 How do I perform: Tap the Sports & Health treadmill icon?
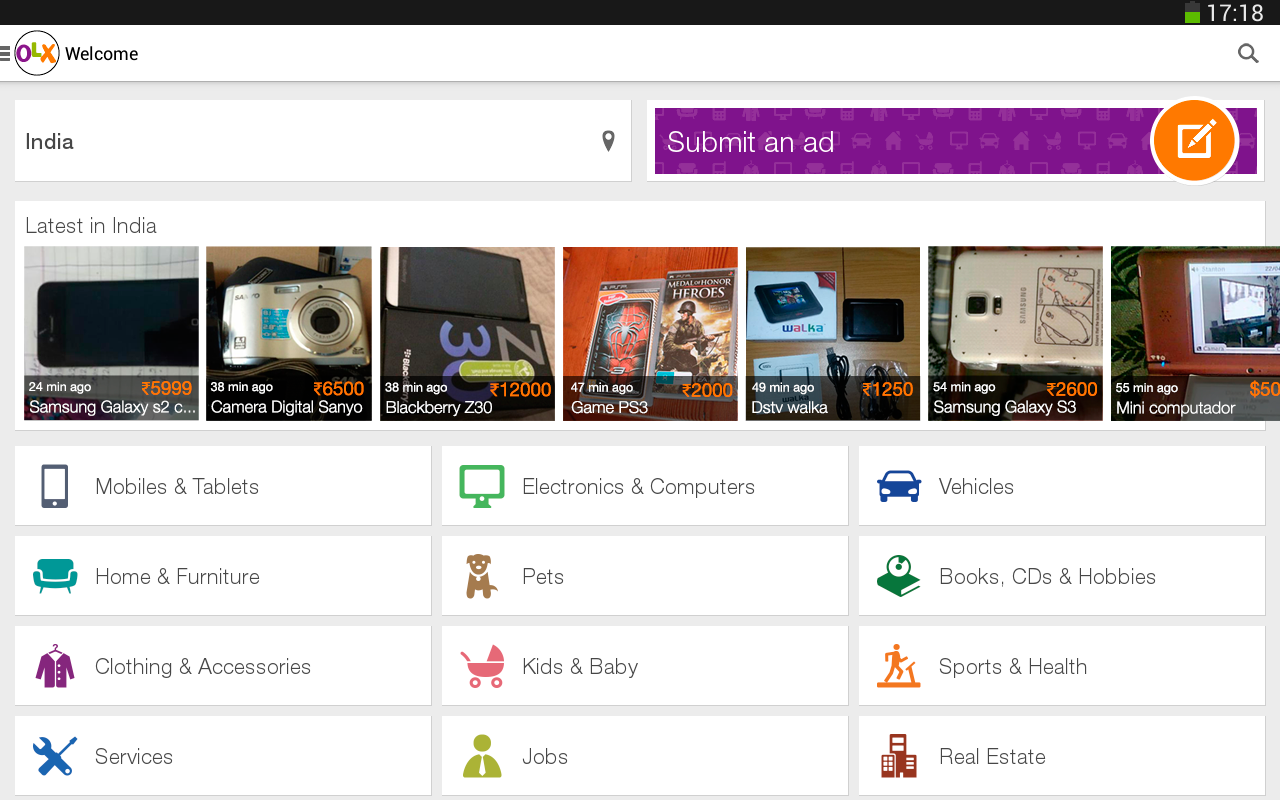tap(898, 666)
